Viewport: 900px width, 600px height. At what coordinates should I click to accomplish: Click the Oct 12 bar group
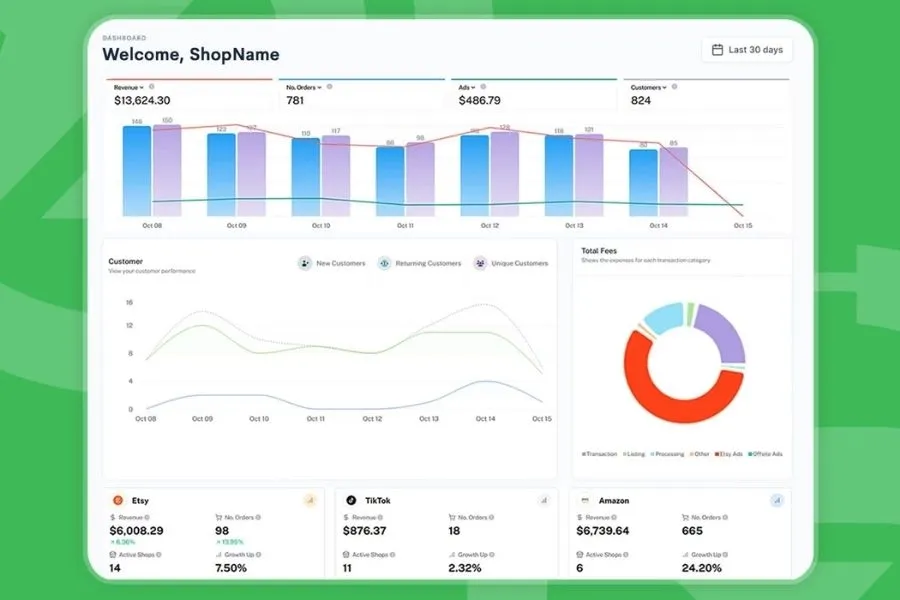[x=490, y=174]
